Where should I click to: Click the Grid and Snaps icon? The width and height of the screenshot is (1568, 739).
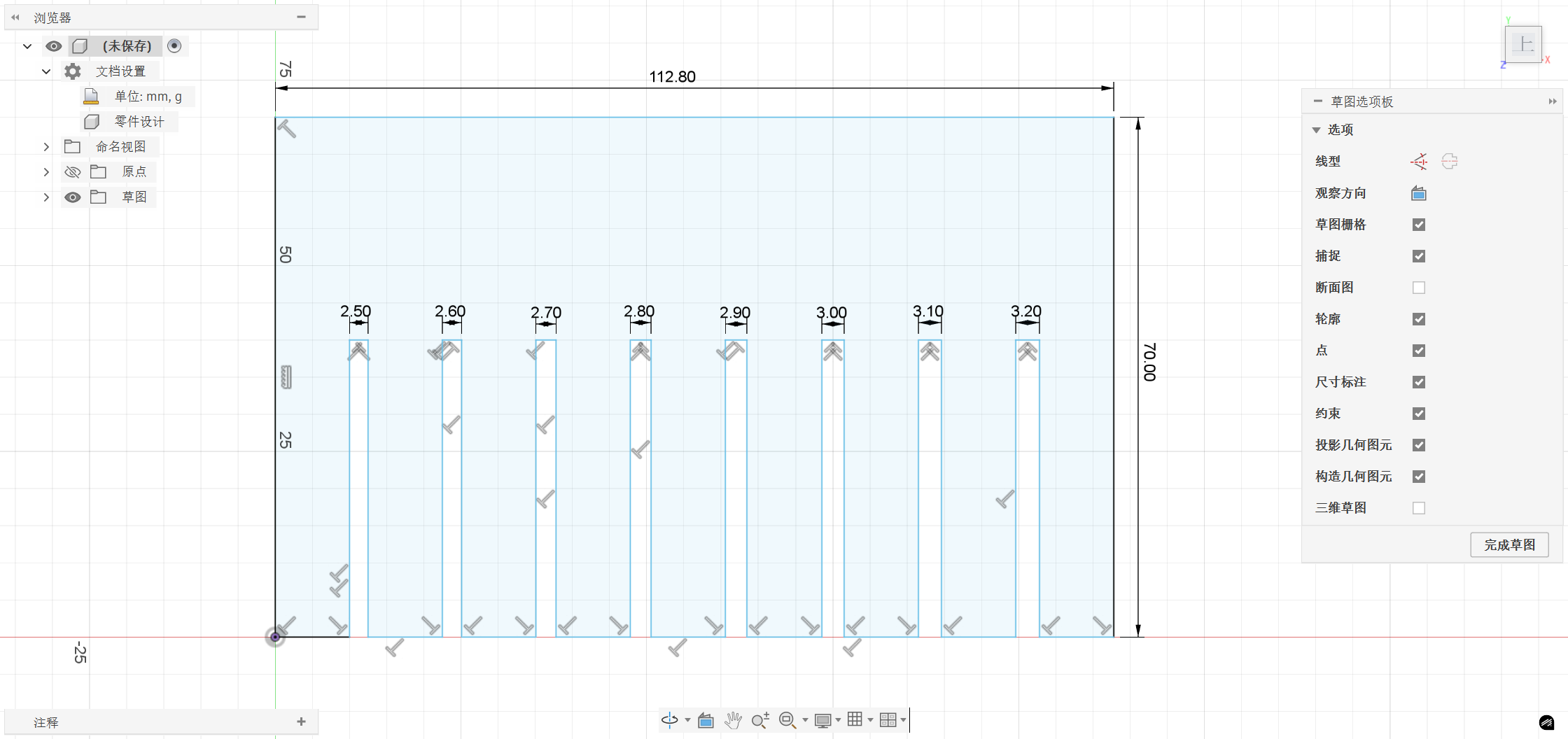pos(855,719)
